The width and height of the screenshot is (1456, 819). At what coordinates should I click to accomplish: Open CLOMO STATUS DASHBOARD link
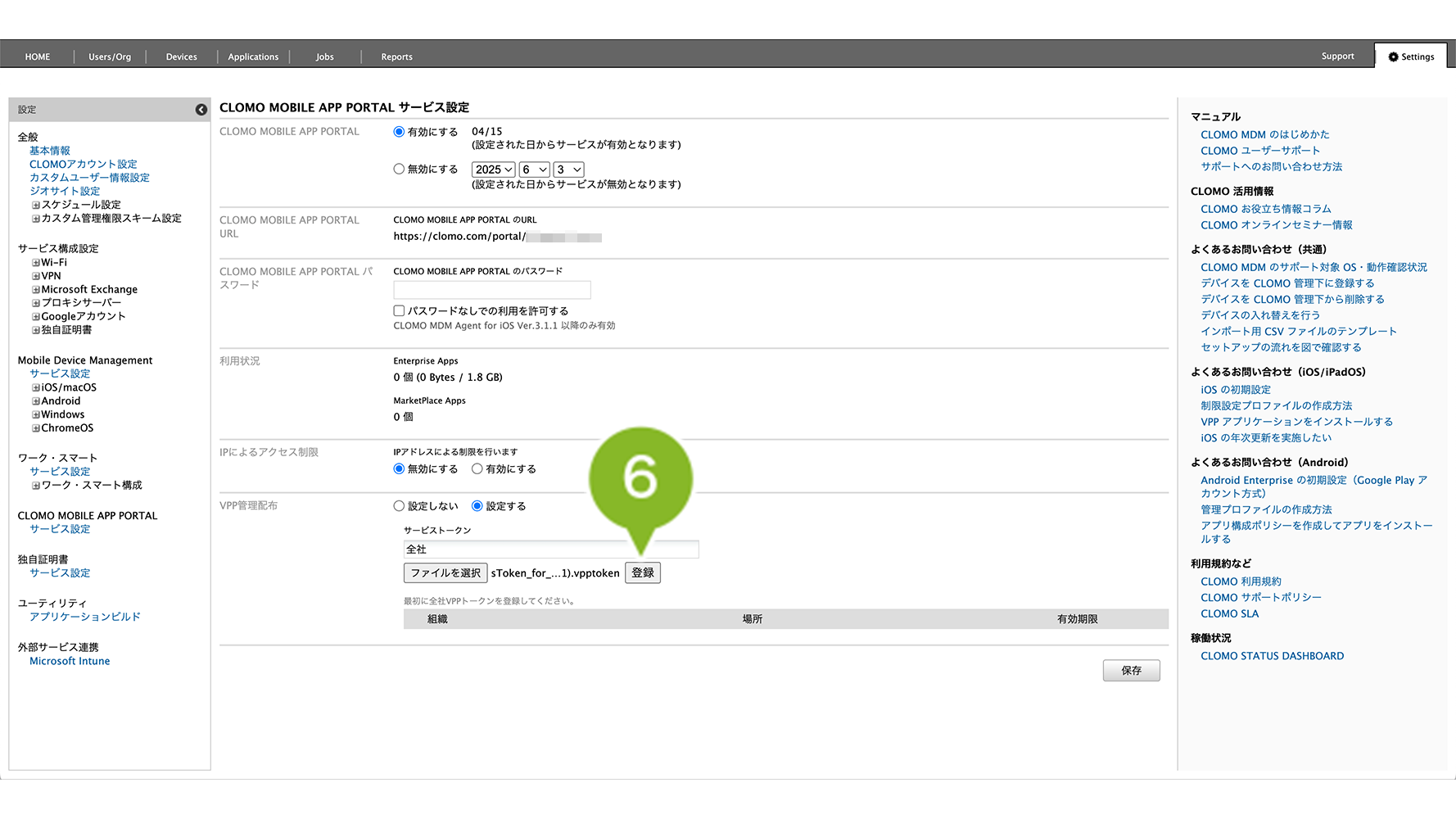(1272, 656)
